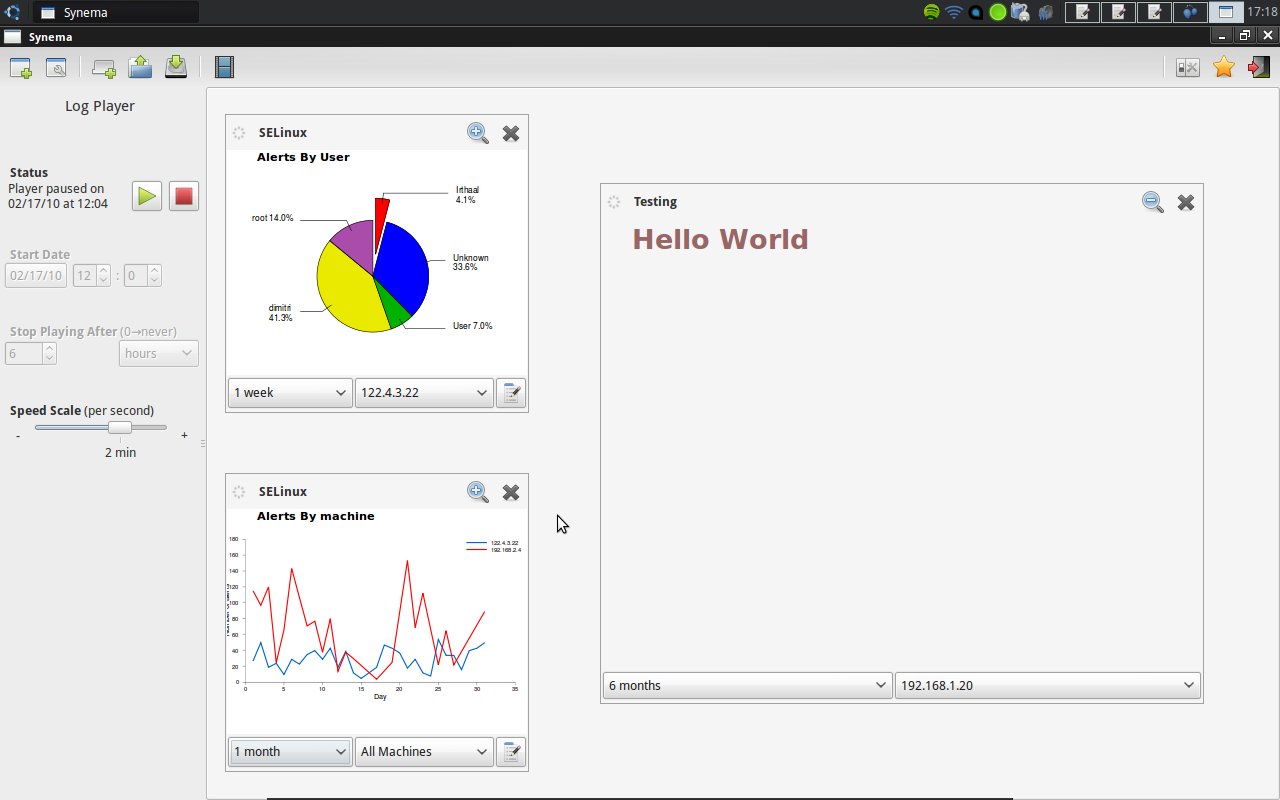Click the 17:18 clock in the panel
Image resolution: width=1280 pixels, height=800 pixels.
click(x=1262, y=12)
